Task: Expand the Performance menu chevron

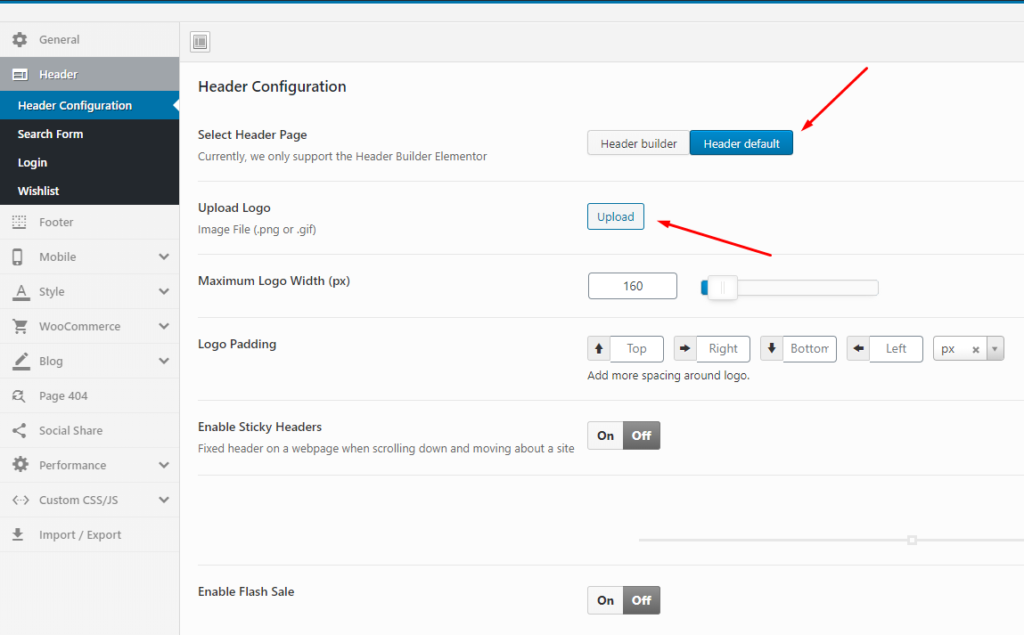Action: point(164,464)
